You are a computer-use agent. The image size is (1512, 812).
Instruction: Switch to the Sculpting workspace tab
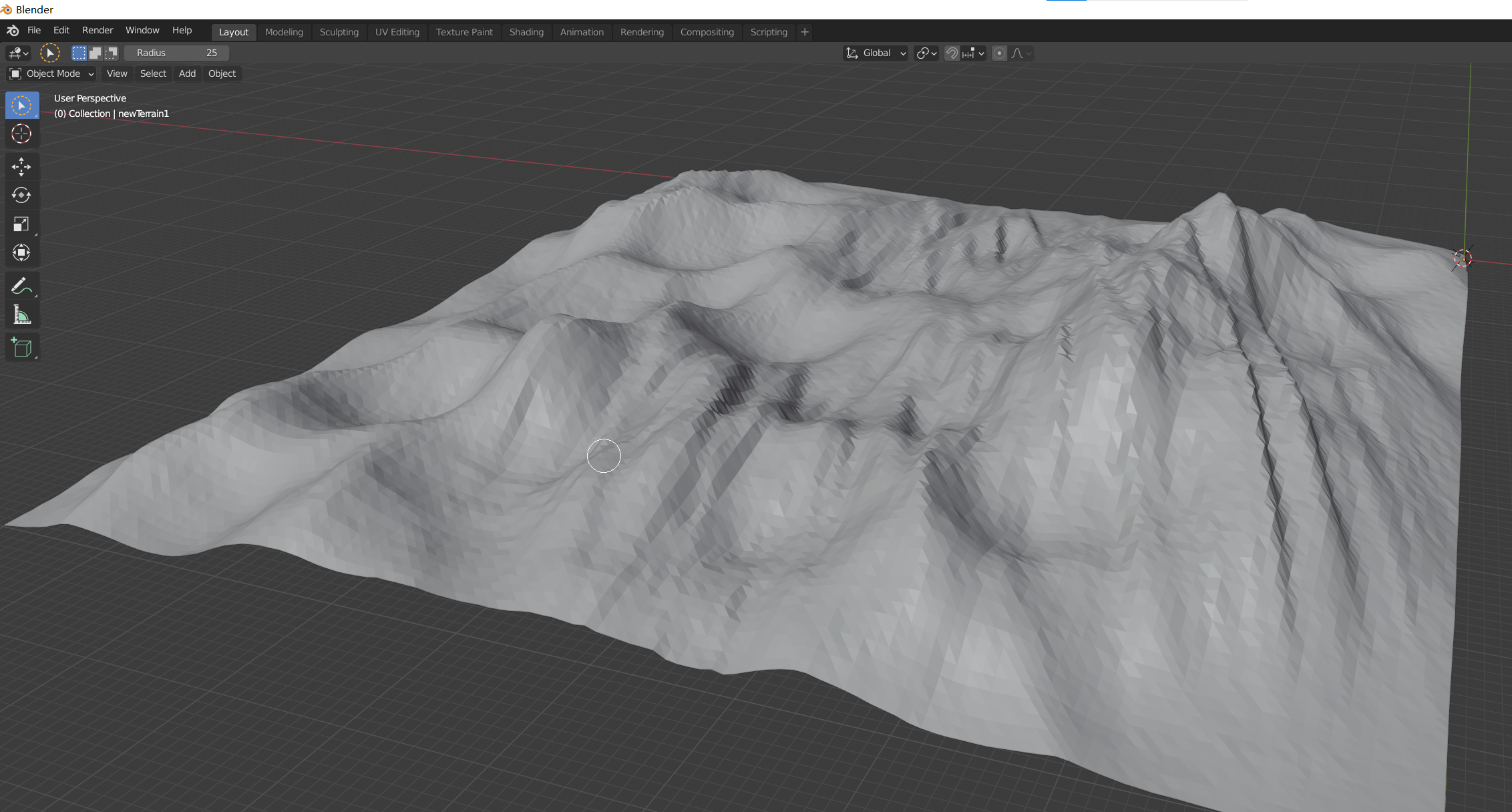click(339, 31)
